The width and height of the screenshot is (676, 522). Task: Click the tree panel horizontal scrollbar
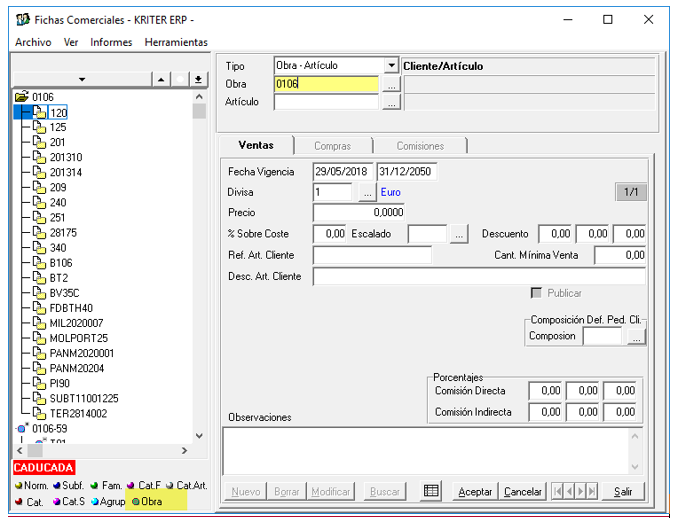100,450
